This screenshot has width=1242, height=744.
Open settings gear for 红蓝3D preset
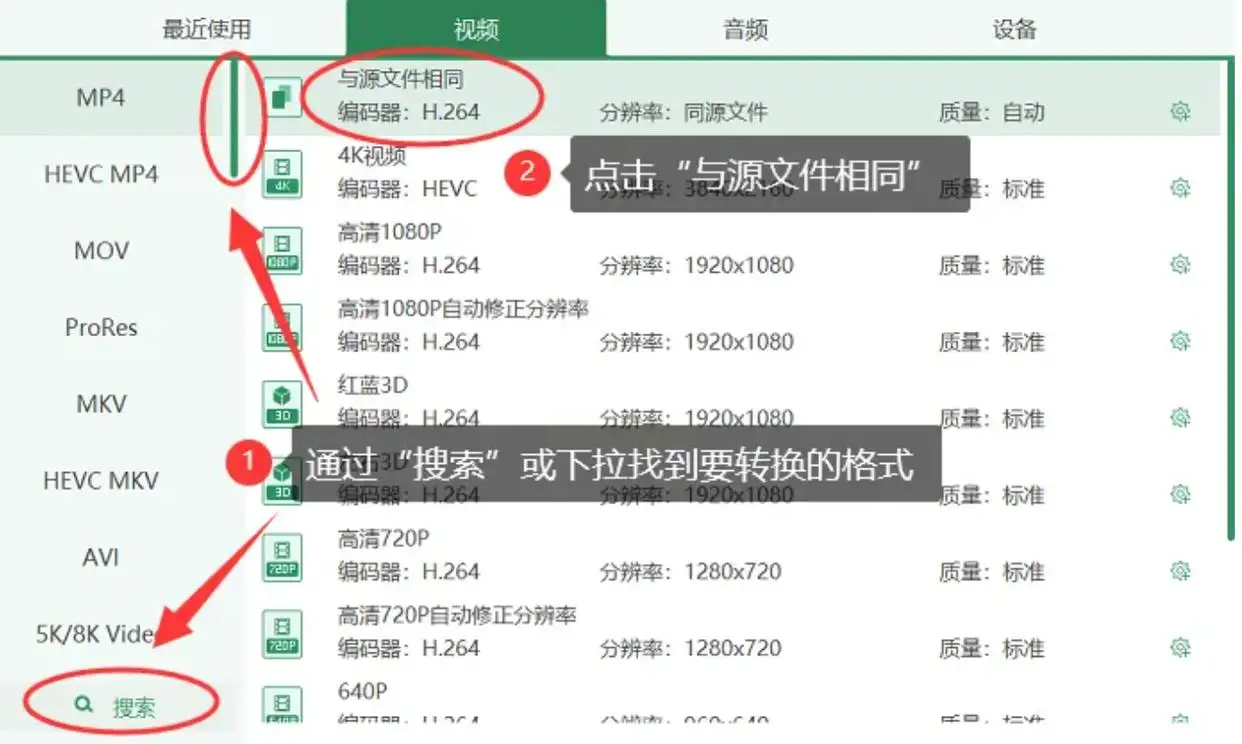tap(1180, 418)
